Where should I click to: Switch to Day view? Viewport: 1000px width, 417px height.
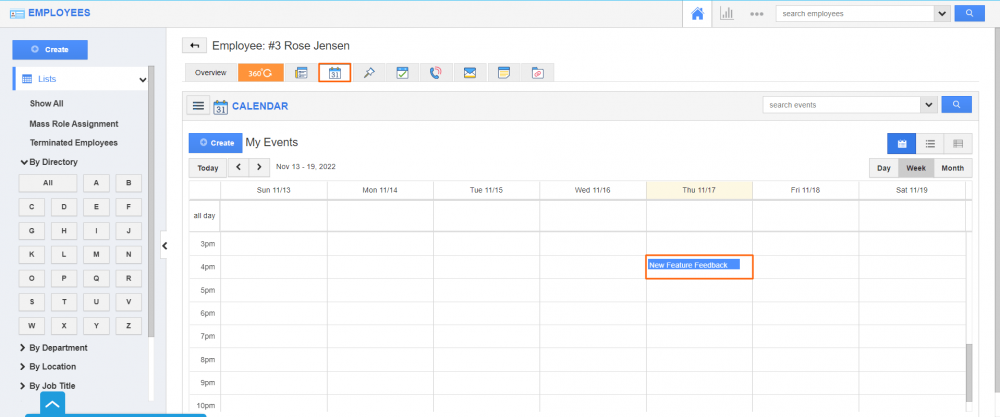tap(883, 168)
